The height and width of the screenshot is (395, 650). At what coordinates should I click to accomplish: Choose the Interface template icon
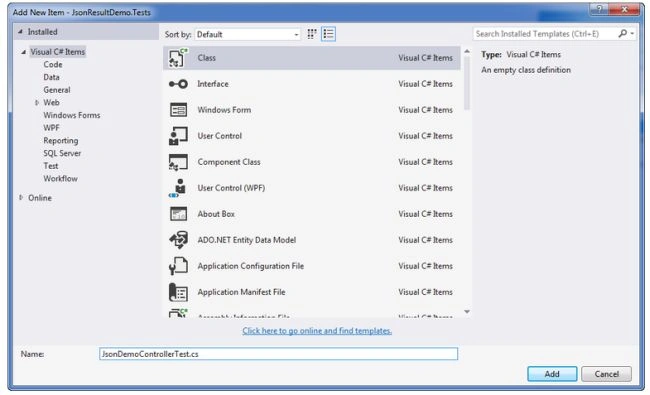click(x=178, y=84)
